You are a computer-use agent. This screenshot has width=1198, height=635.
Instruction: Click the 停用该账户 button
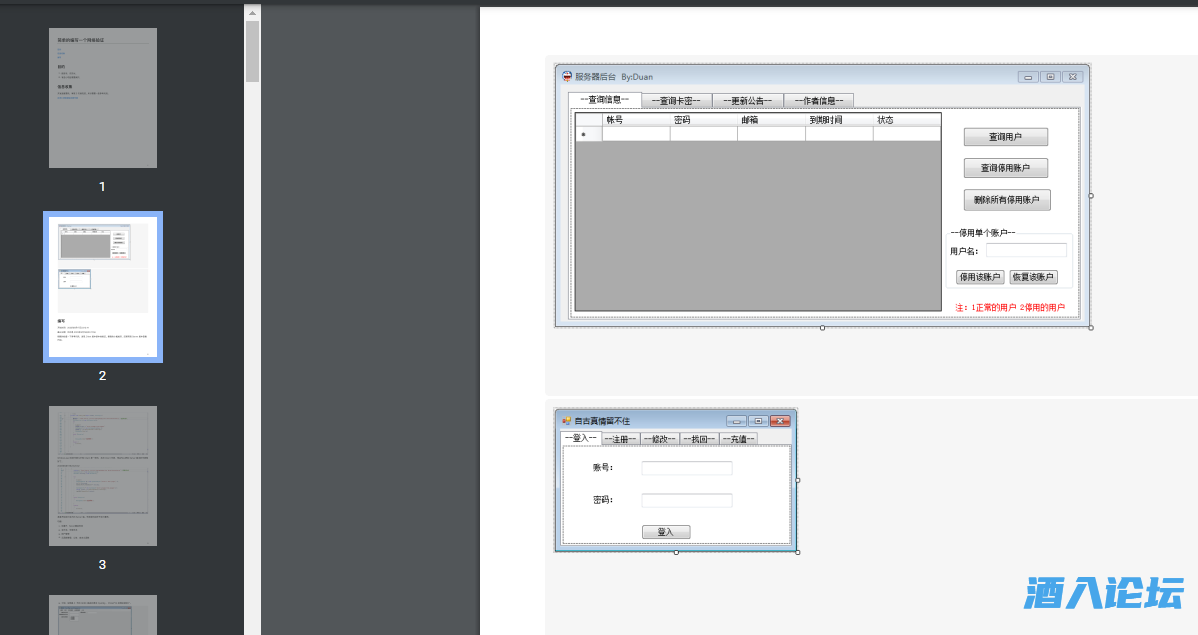pyautogui.click(x=980, y=277)
